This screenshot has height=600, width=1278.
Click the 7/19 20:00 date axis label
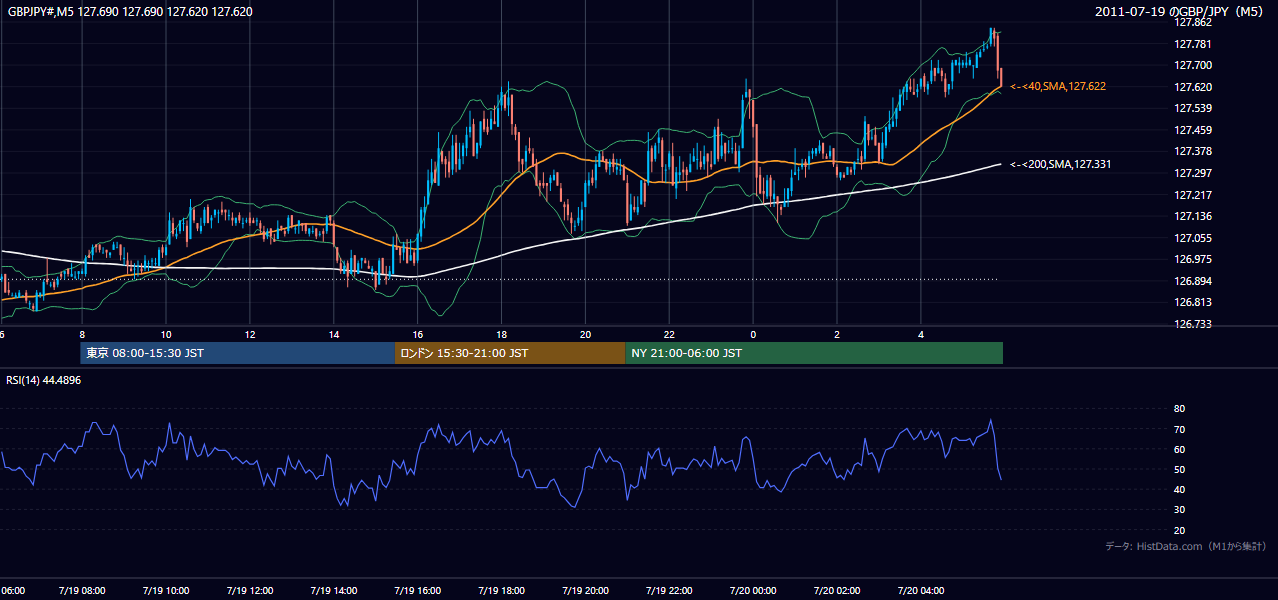[585, 590]
